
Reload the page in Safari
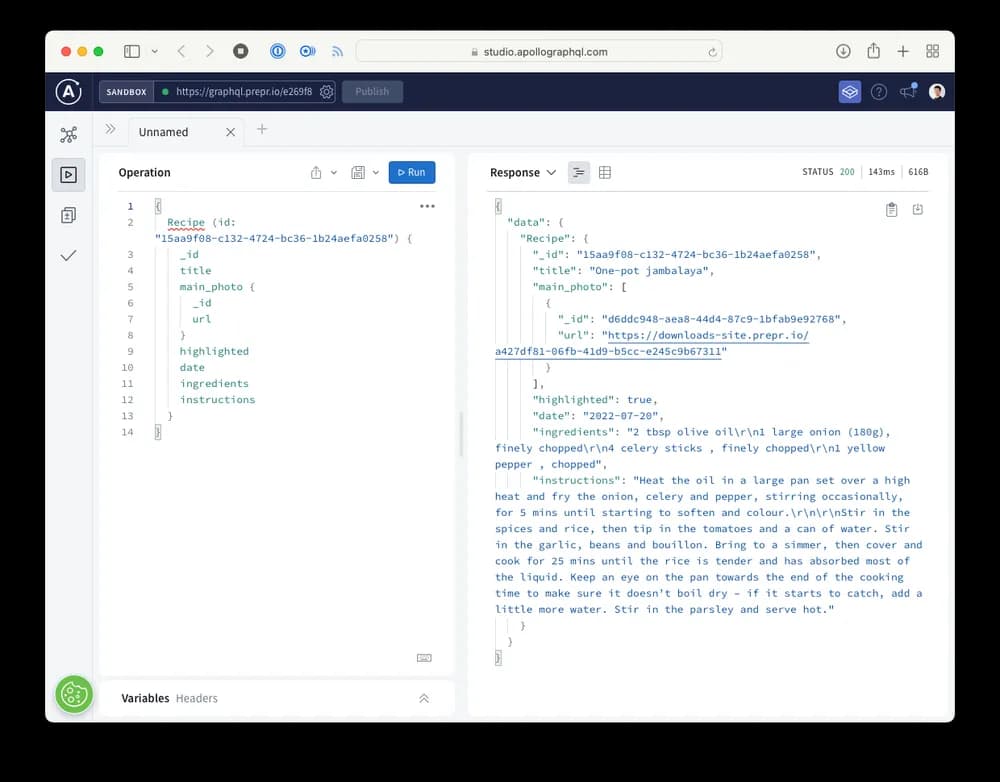click(712, 52)
